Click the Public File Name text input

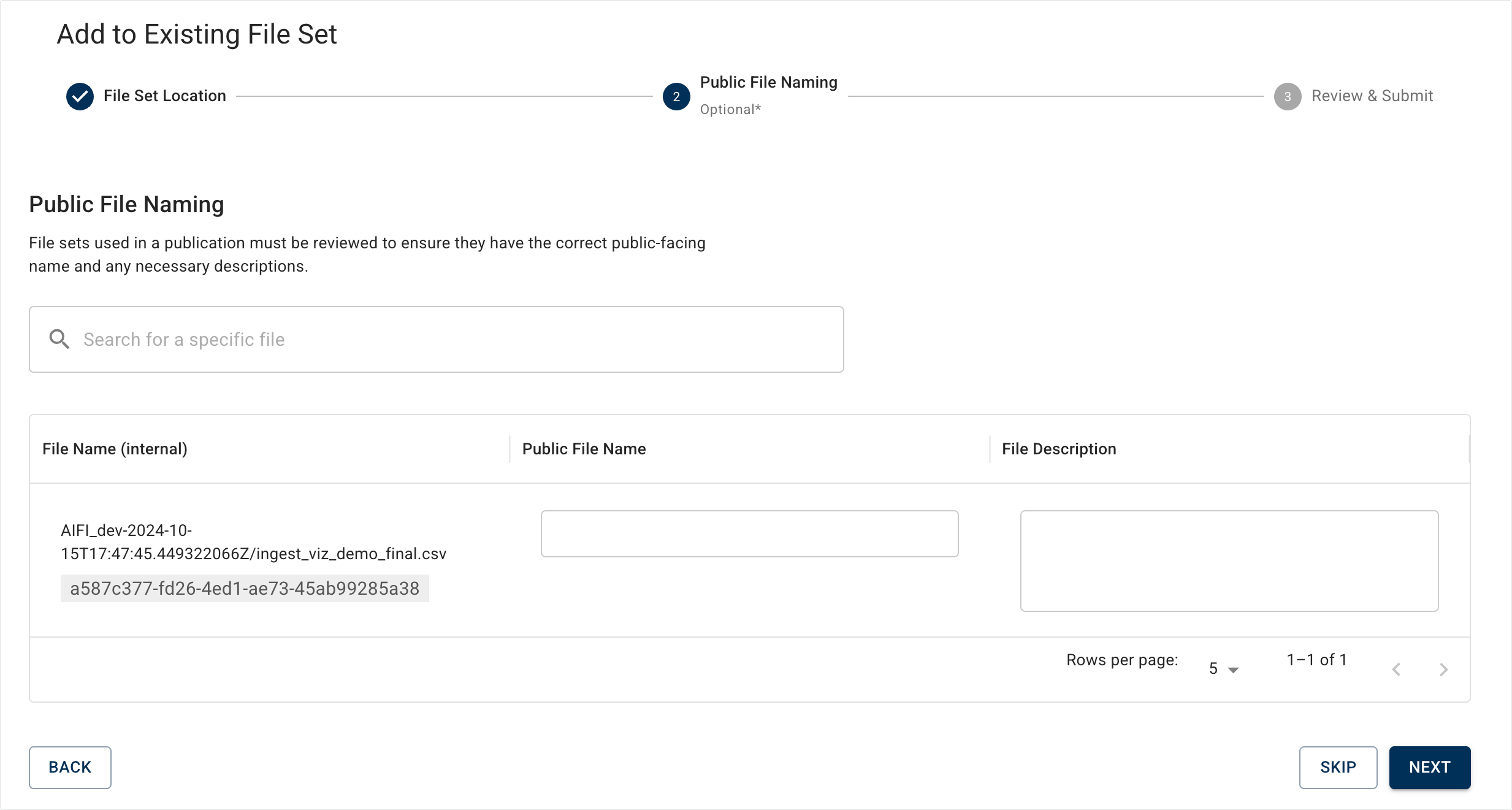749,533
